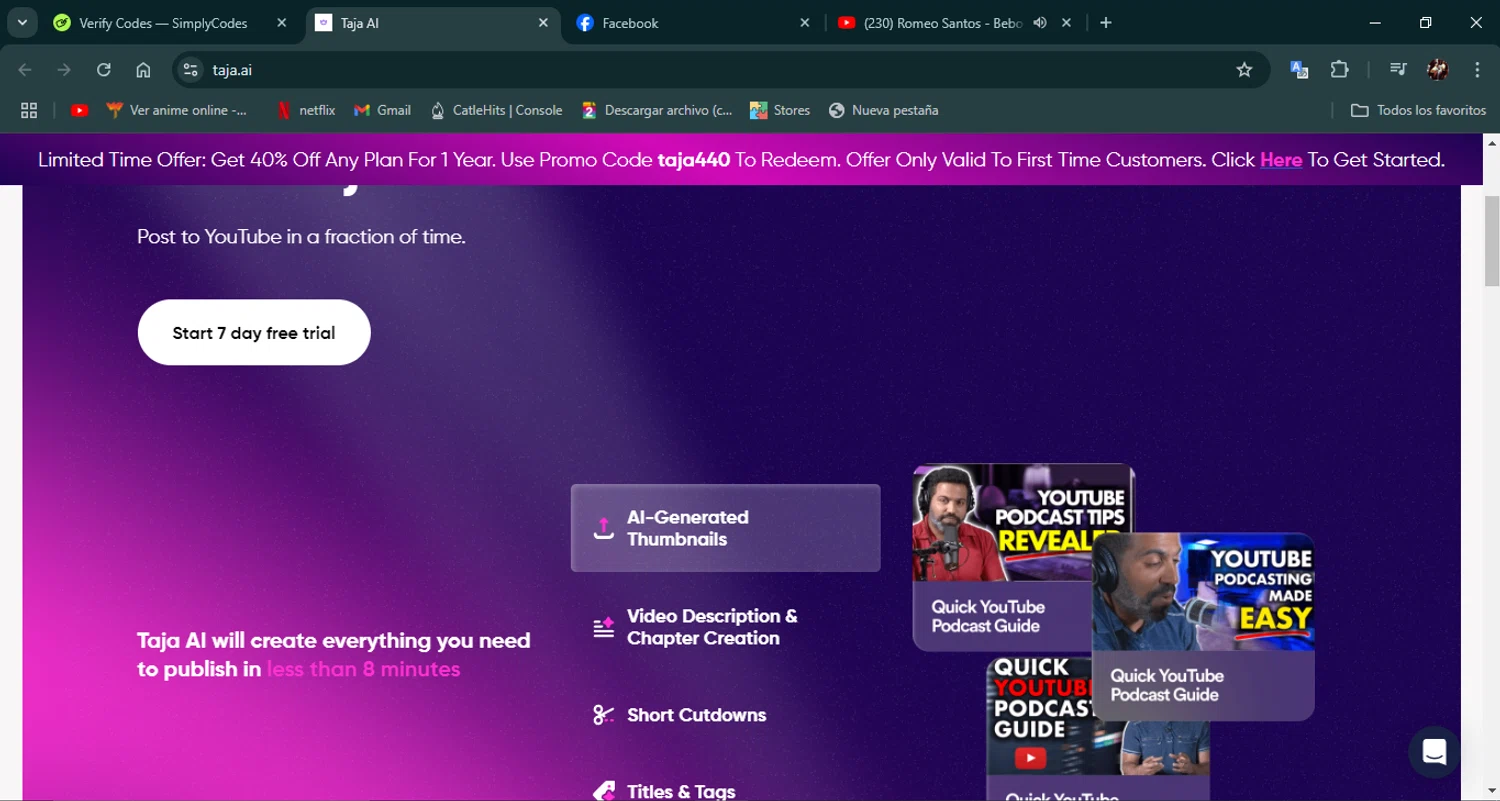Close the Taja AI tab
Image resolution: width=1500 pixels, height=801 pixels.
(x=543, y=23)
